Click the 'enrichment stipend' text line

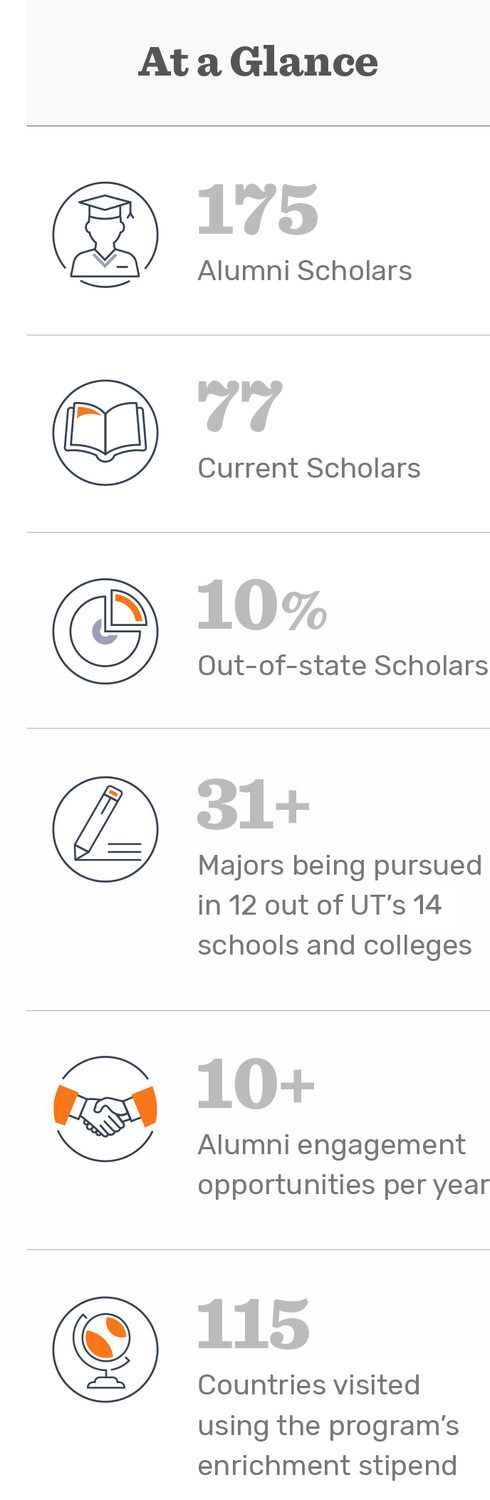(x=327, y=1466)
